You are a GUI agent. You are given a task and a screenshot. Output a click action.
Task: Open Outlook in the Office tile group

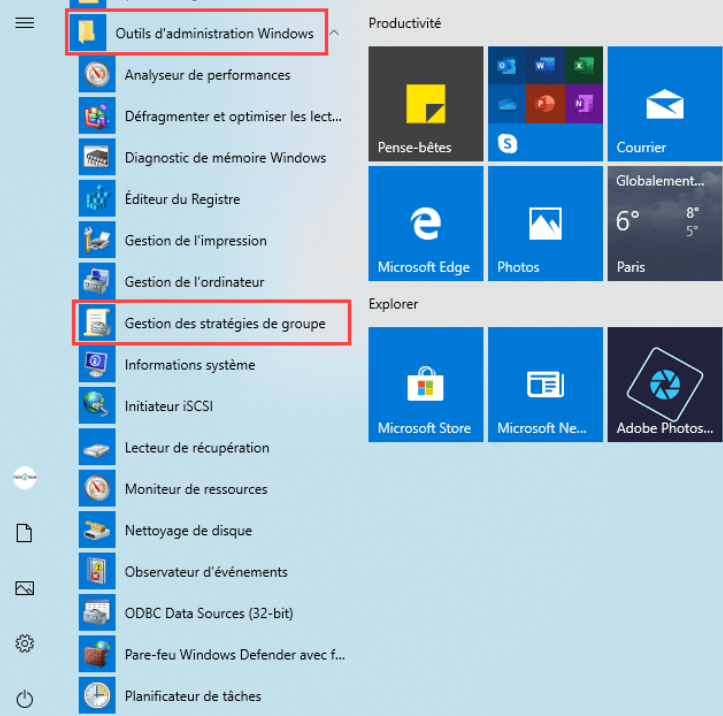(507, 65)
